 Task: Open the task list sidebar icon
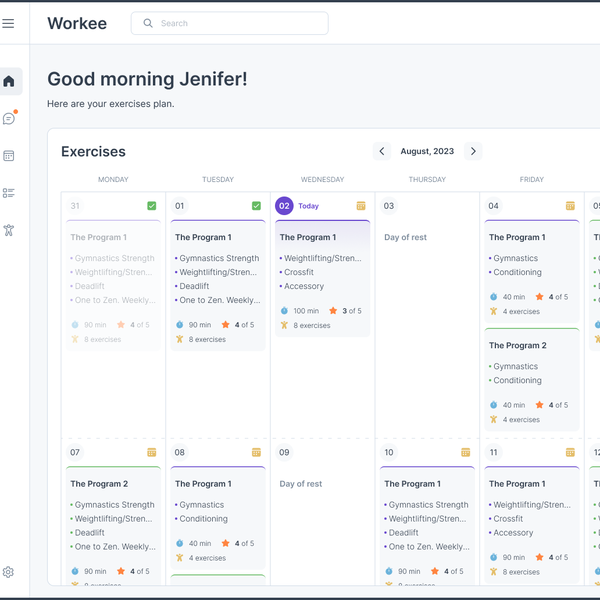coord(8,193)
